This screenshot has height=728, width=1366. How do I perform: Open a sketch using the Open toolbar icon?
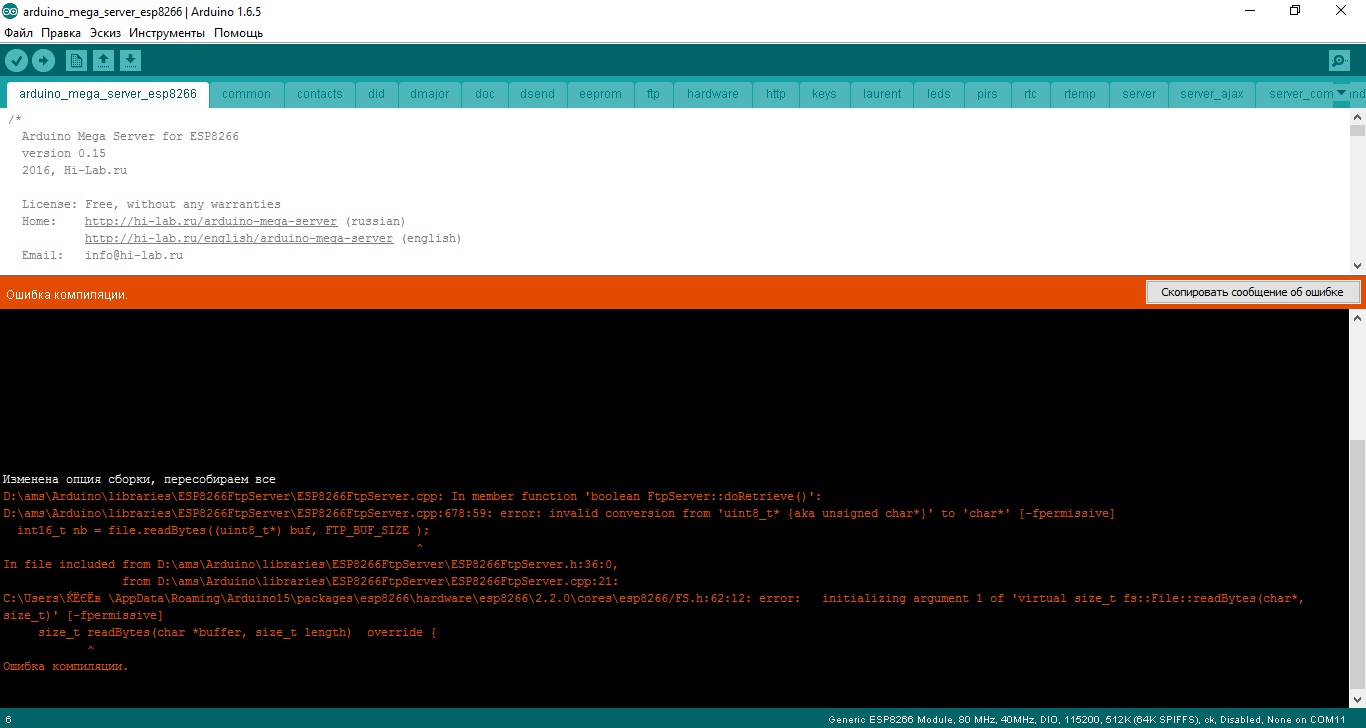click(x=103, y=61)
